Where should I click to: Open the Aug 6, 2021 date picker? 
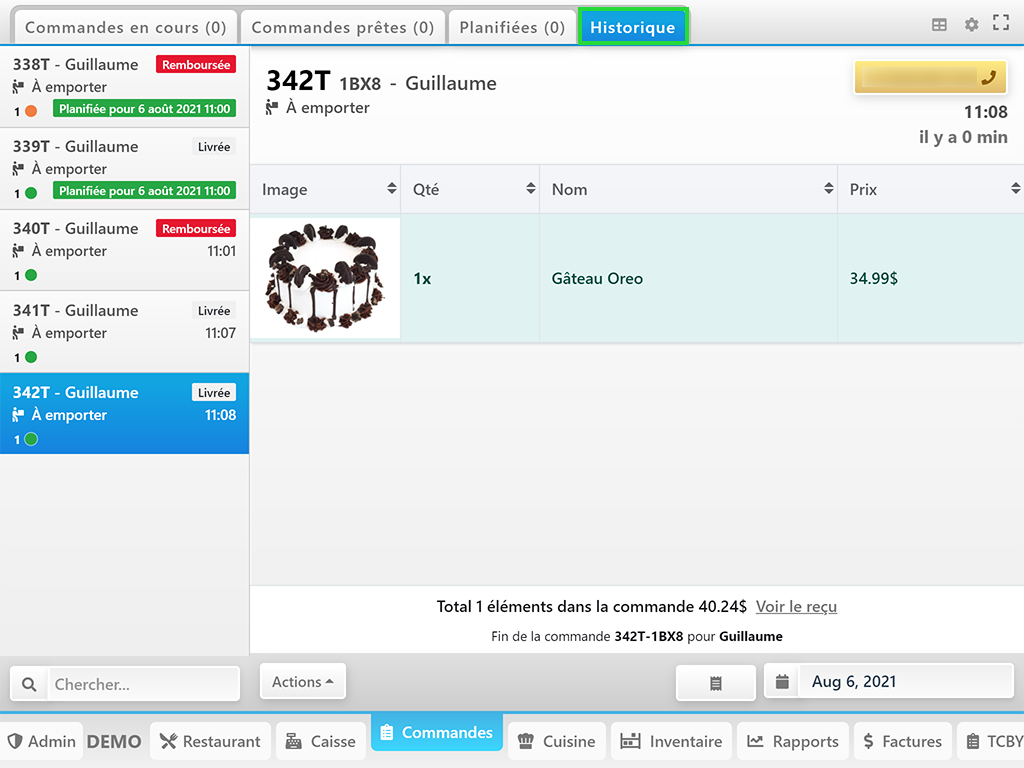coord(889,682)
